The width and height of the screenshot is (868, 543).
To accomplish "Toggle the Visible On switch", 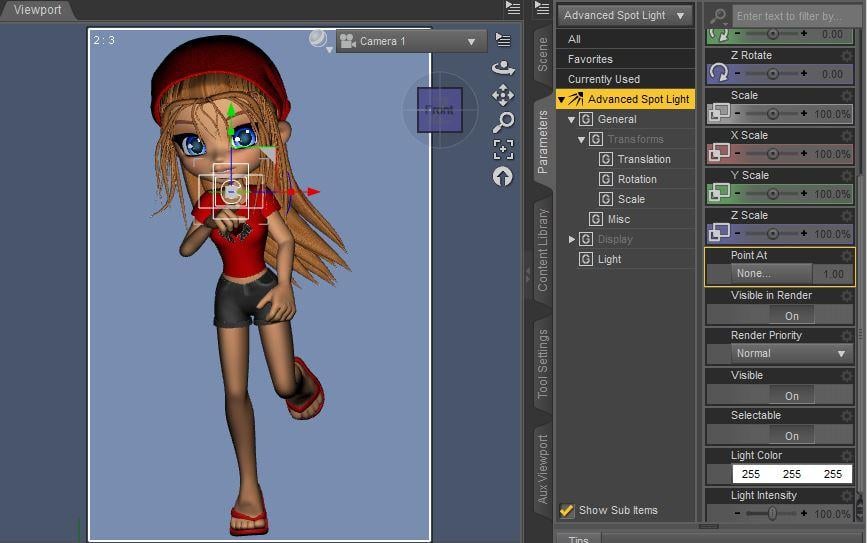I will point(792,396).
